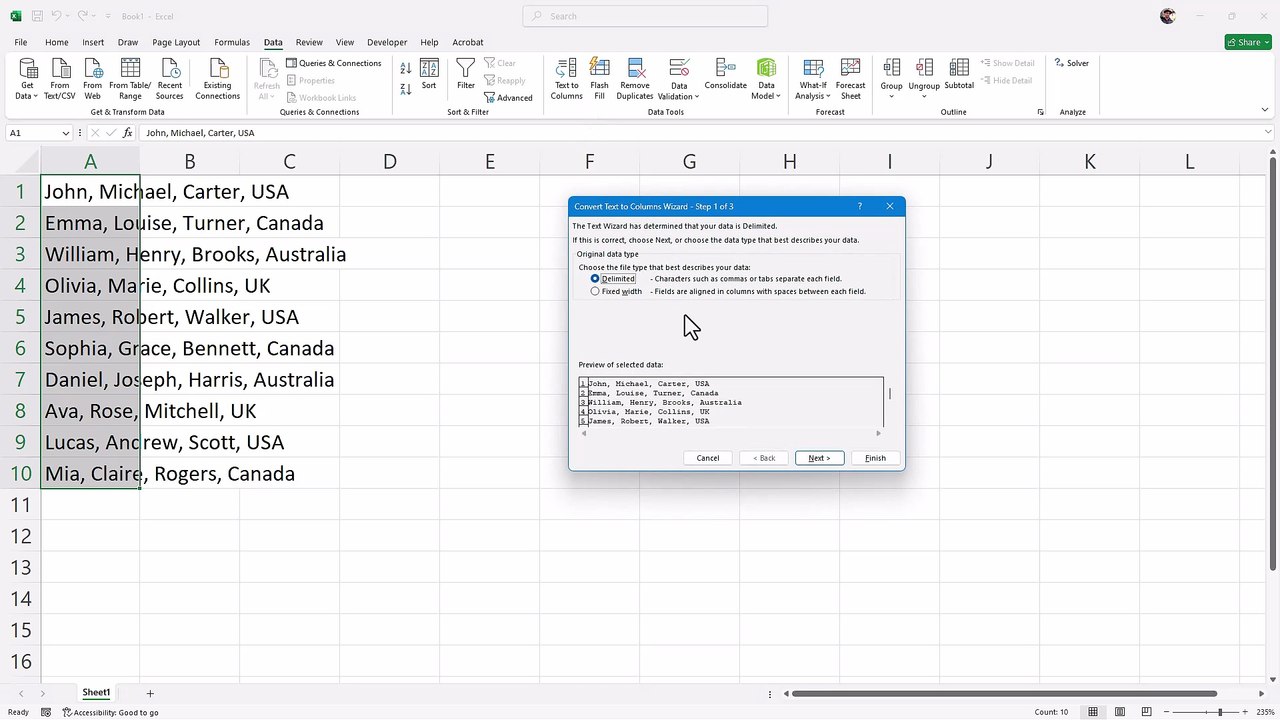Switch to Page Layout view in status bar

click(1121, 712)
